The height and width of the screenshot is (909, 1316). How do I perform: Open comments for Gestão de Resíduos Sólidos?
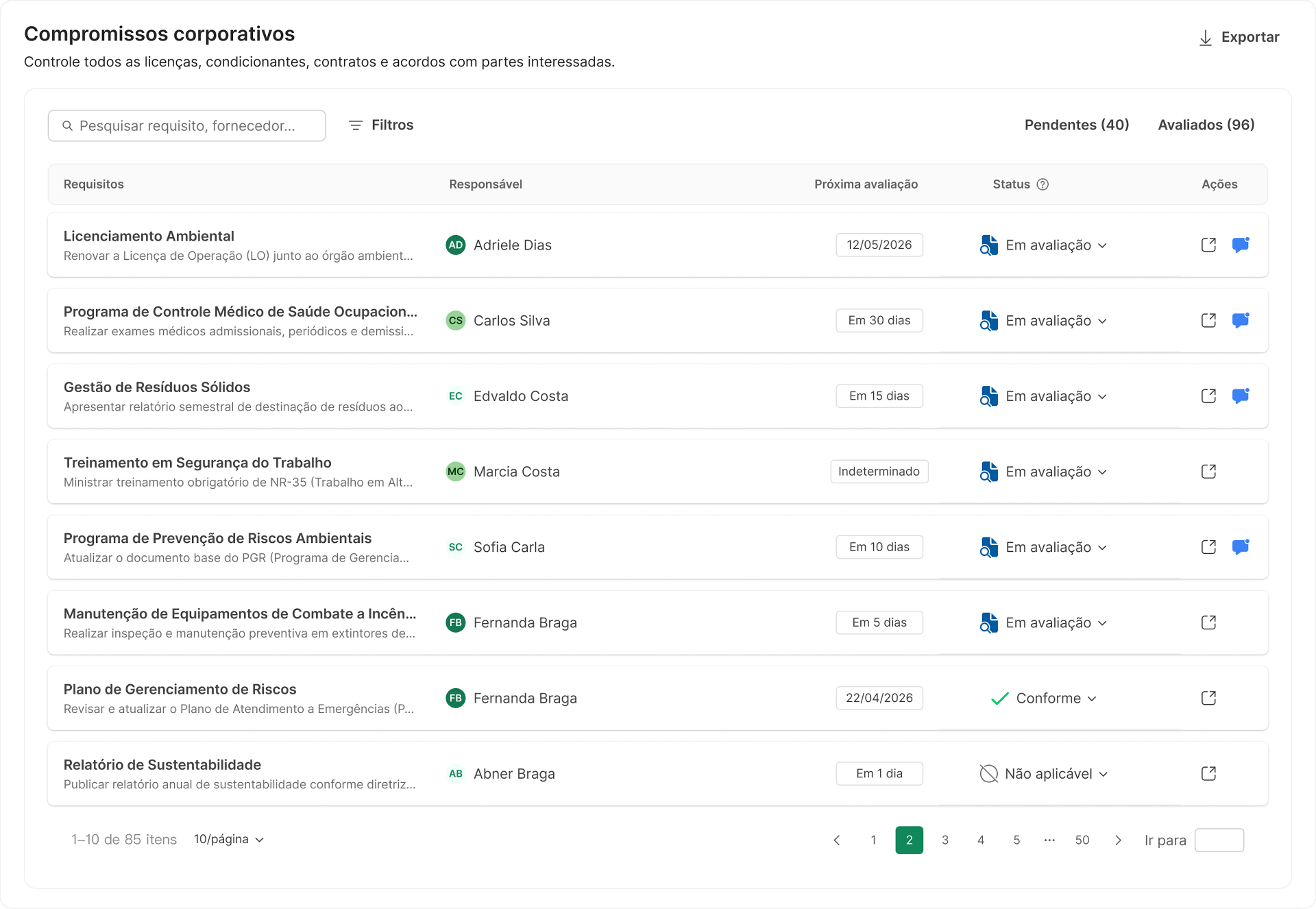coord(1240,396)
